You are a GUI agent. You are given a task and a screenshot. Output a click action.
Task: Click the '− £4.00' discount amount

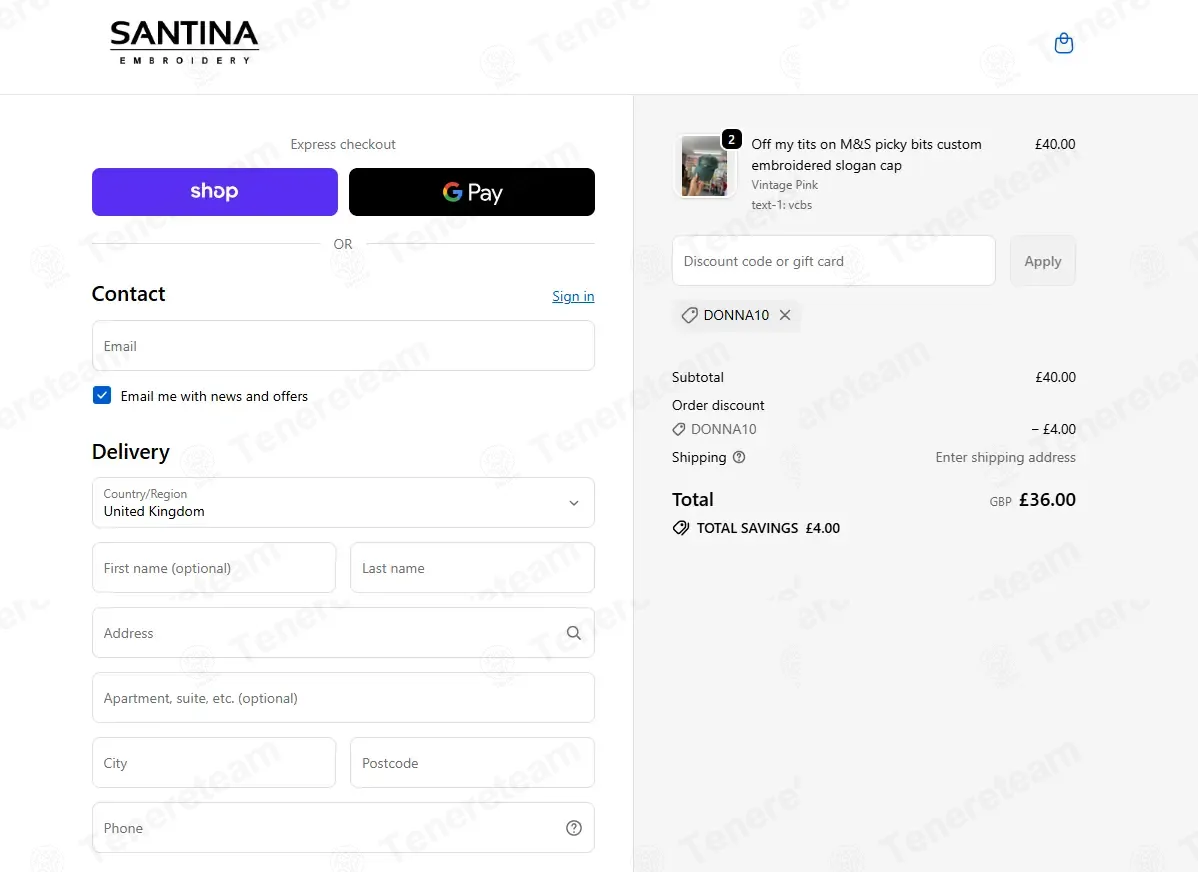click(x=1053, y=430)
